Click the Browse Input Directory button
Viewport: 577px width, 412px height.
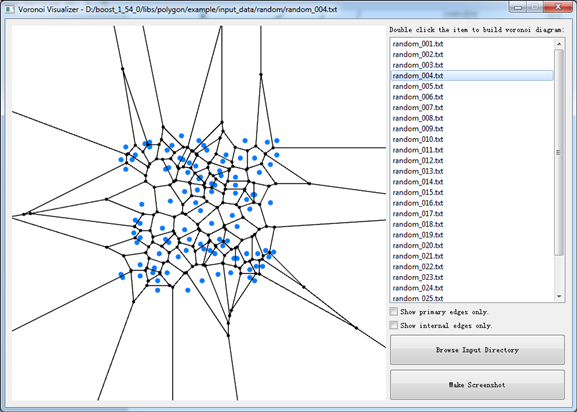pos(477,350)
